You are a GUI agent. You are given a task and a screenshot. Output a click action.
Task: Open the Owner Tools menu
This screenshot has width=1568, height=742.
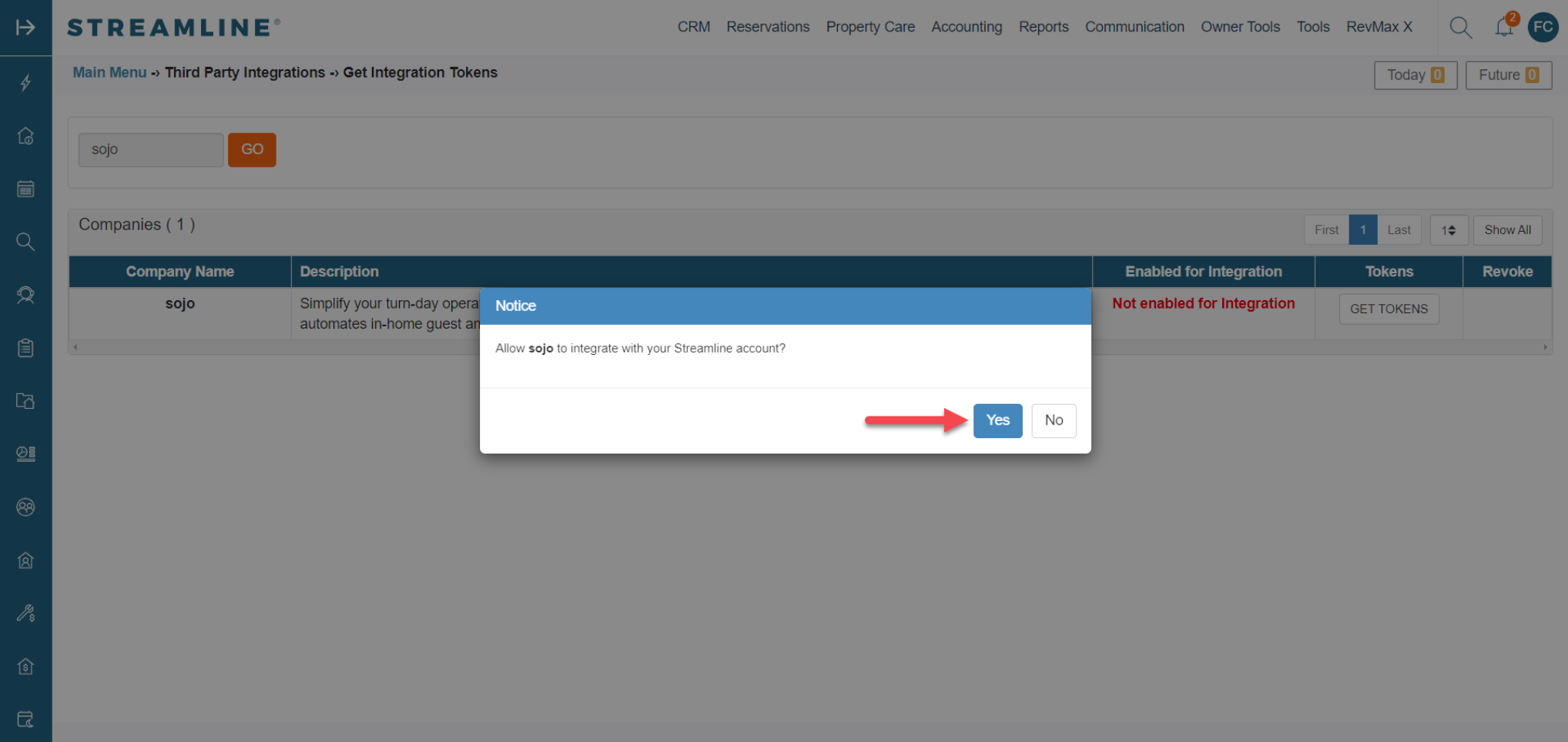[x=1240, y=27]
